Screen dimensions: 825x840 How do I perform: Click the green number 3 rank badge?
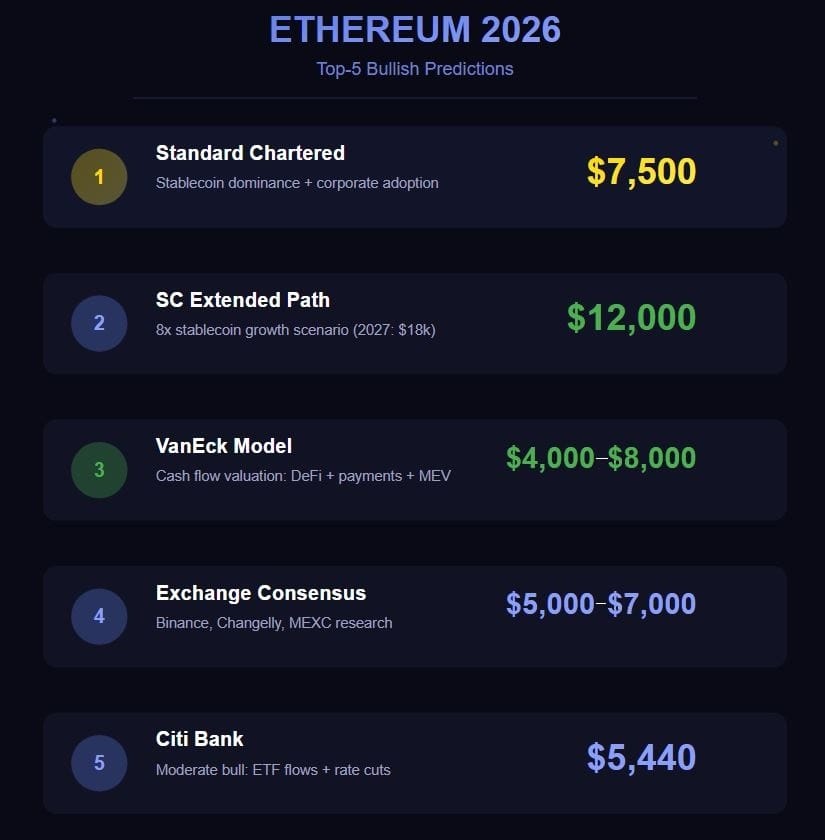coord(99,470)
